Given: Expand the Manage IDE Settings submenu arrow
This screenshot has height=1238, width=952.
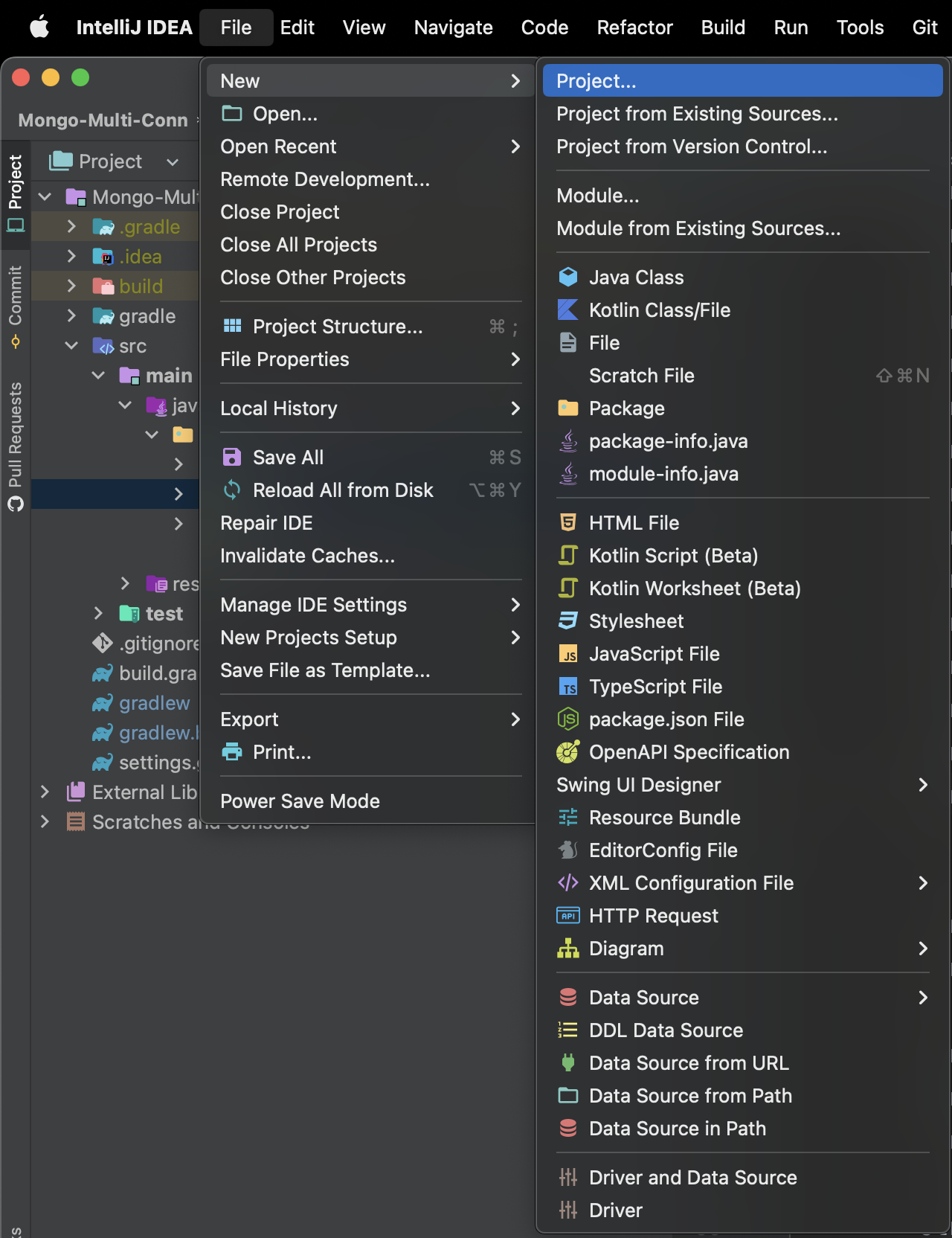Looking at the screenshot, I should click(x=515, y=605).
